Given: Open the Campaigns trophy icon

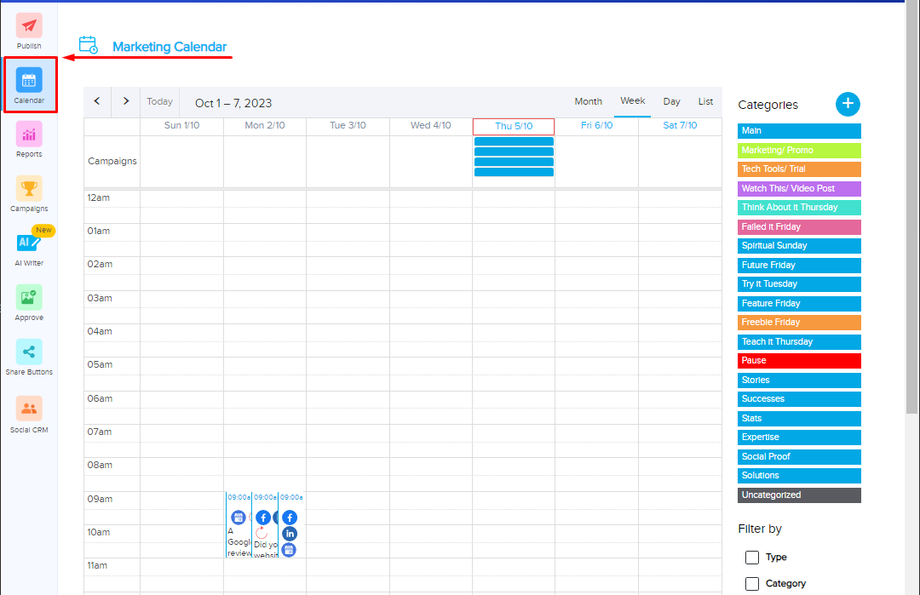Looking at the screenshot, I should pyautogui.click(x=29, y=189).
